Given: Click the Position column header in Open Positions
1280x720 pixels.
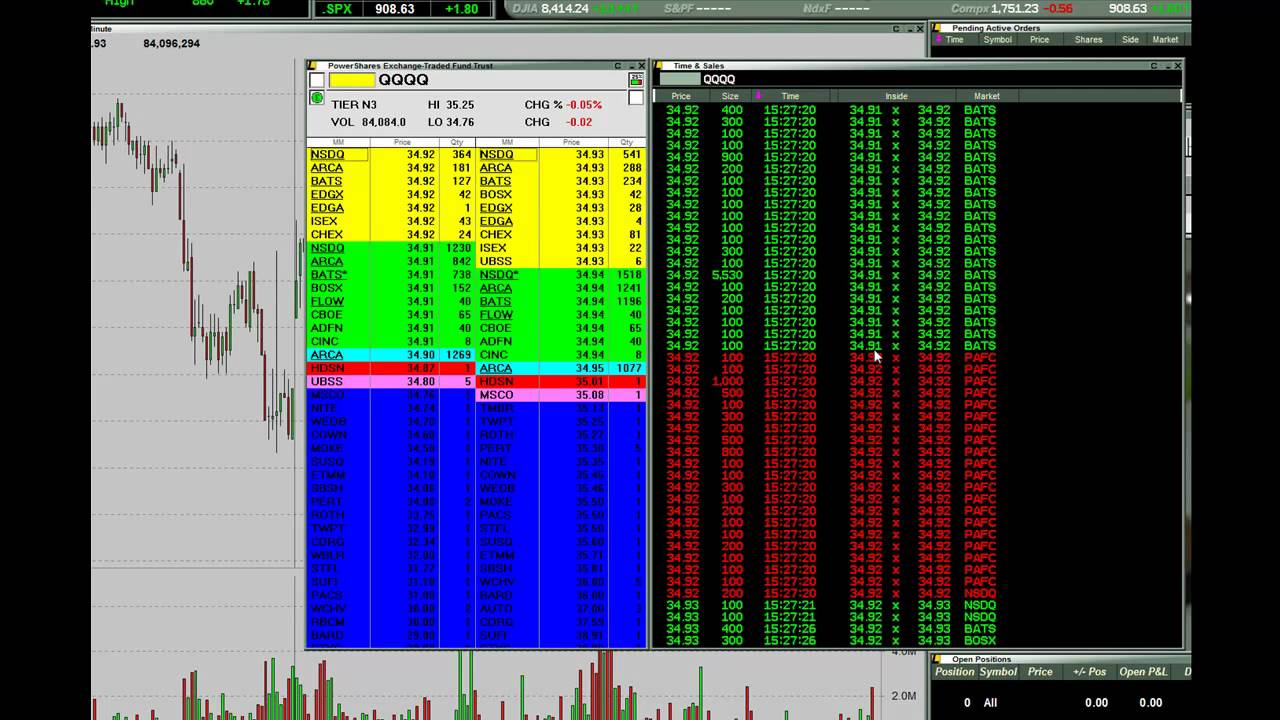Looking at the screenshot, I should (x=954, y=672).
